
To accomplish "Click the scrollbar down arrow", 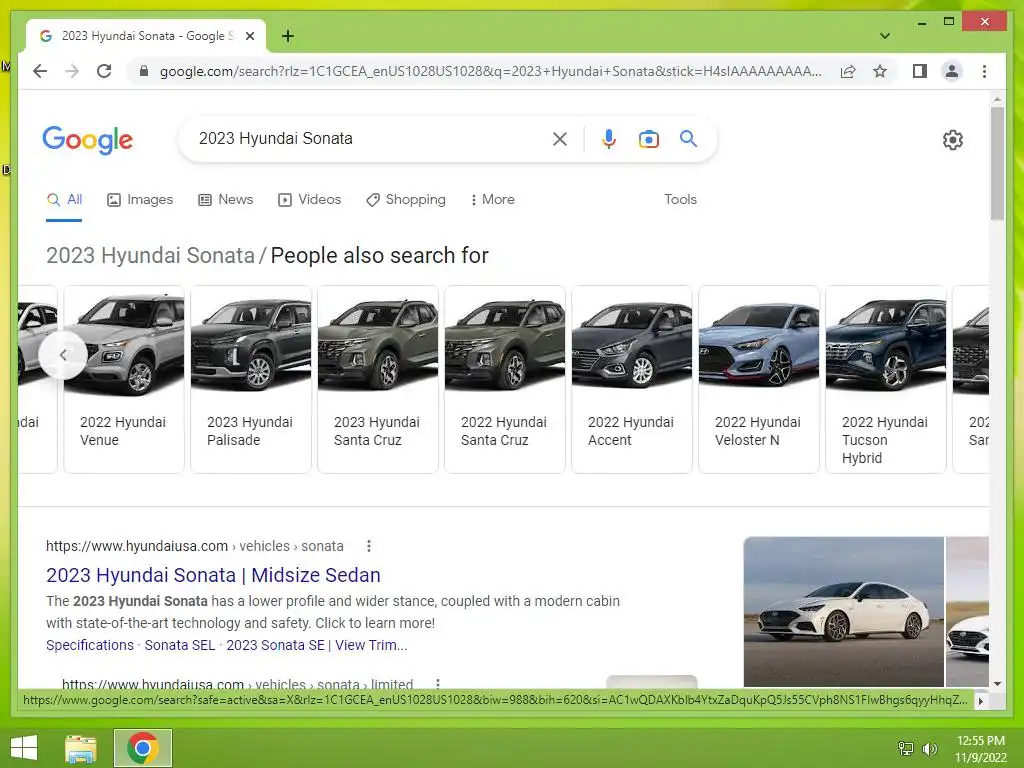I will tap(997, 684).
